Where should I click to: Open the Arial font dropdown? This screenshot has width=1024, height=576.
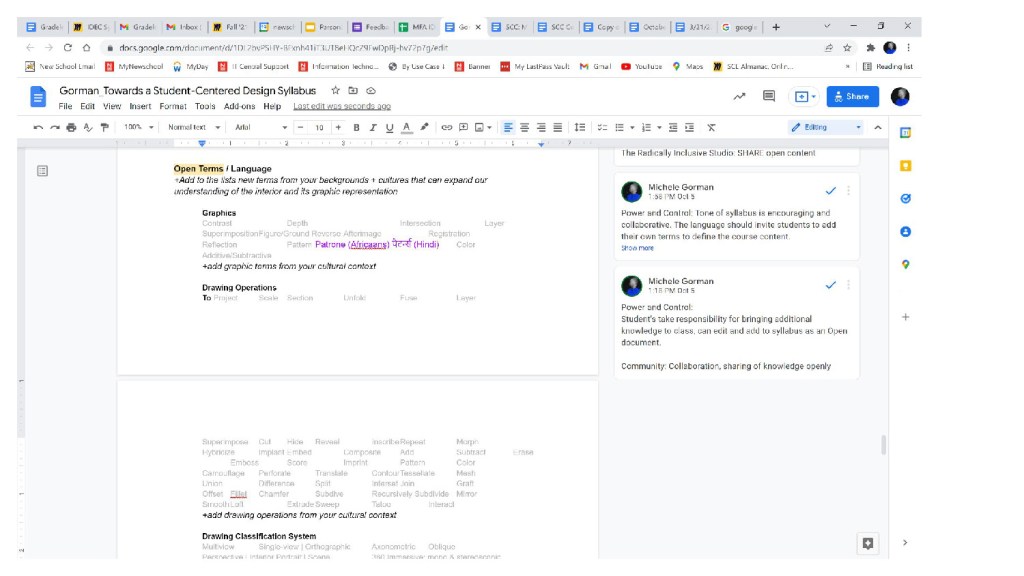(x=260, y=128)
